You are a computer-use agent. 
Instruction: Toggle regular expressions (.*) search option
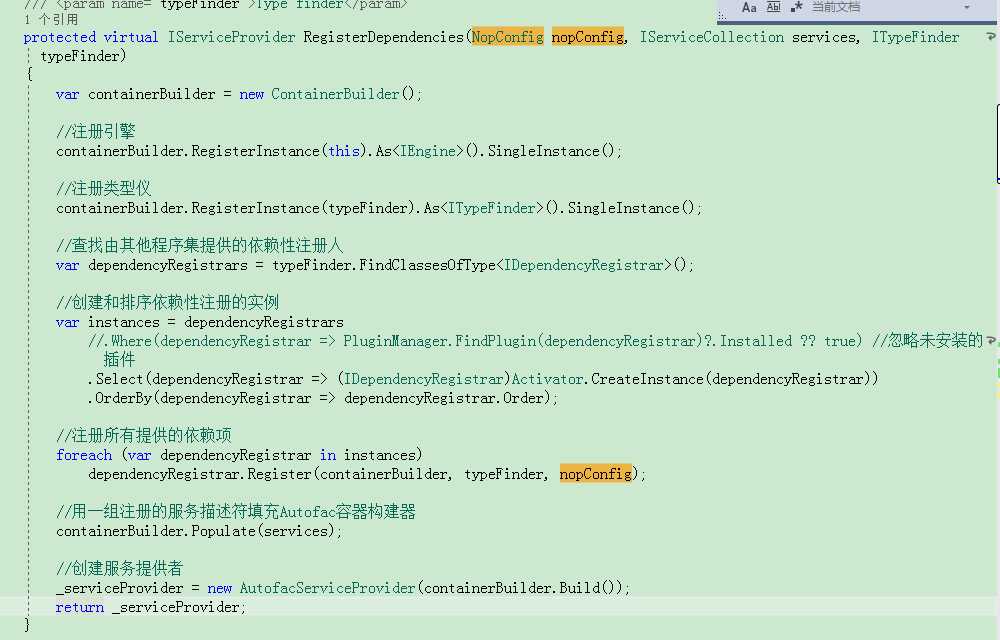coord(796,7)
